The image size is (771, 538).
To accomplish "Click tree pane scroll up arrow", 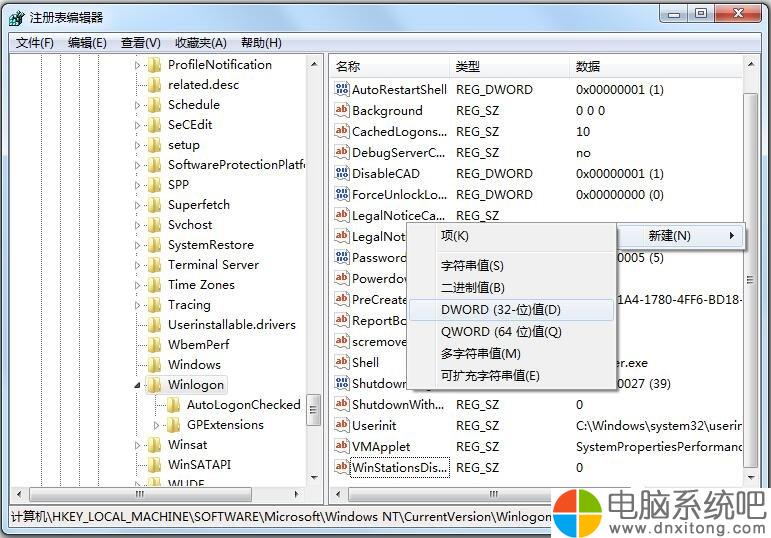I will (314, 64).
